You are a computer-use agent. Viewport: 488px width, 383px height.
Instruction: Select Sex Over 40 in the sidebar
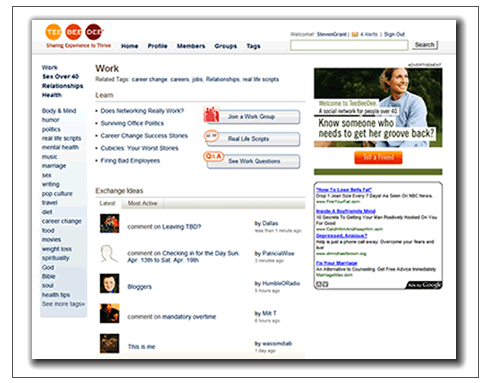tap(60, 77)
